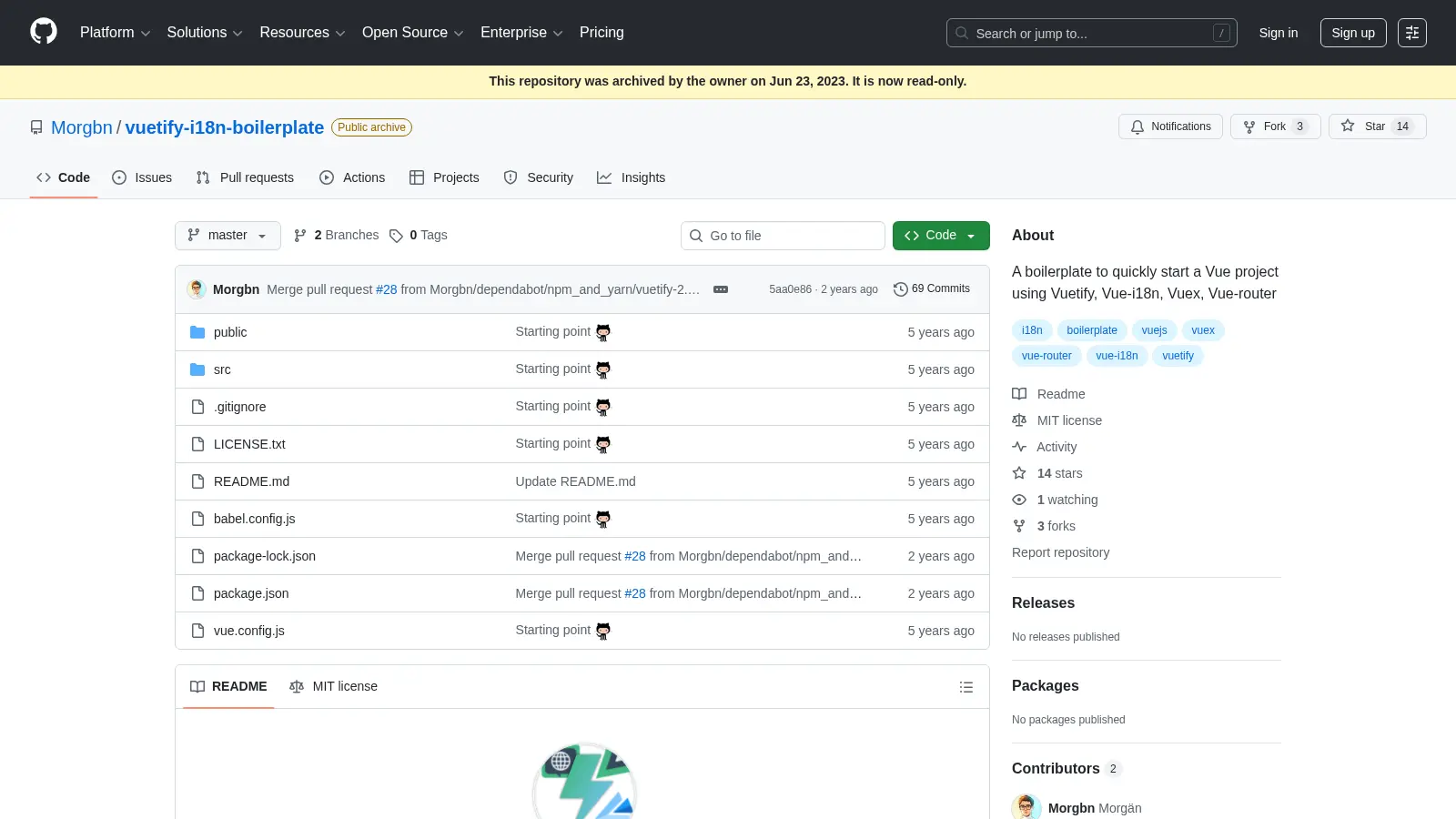Open the LICENSE.txt file

pyautogui.click(x=249, y=444)
